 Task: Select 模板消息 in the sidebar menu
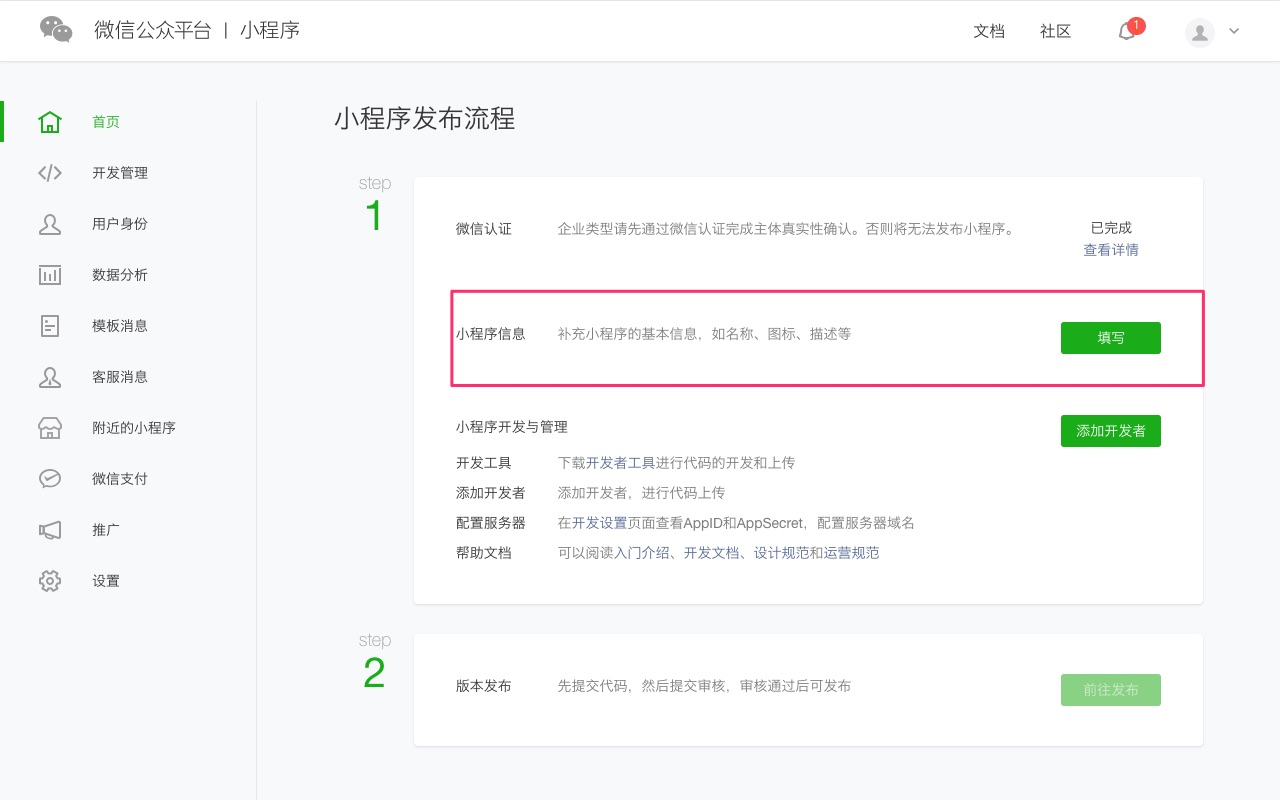click(120, 326)
